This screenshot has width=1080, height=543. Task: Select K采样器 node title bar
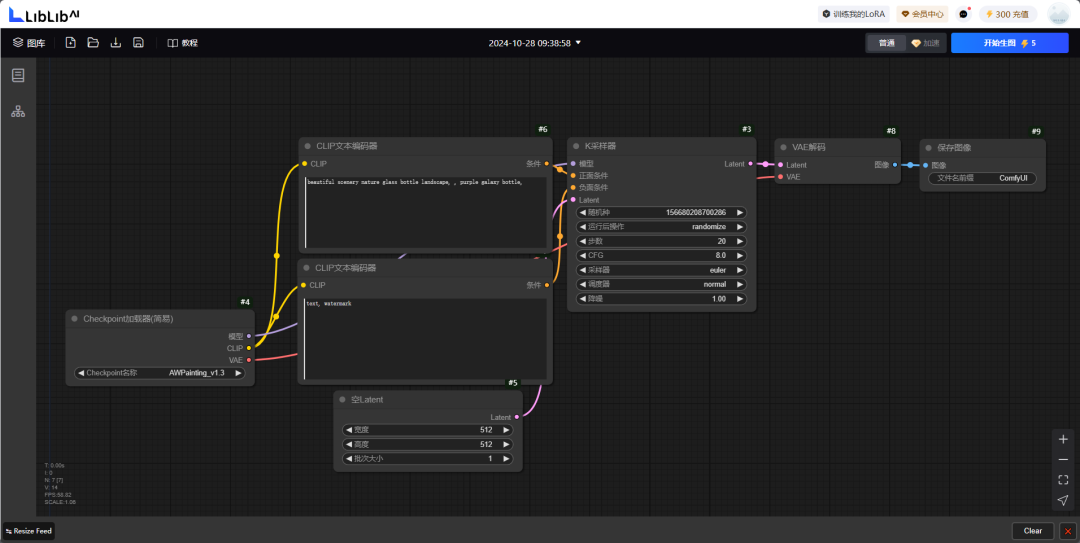661,146
